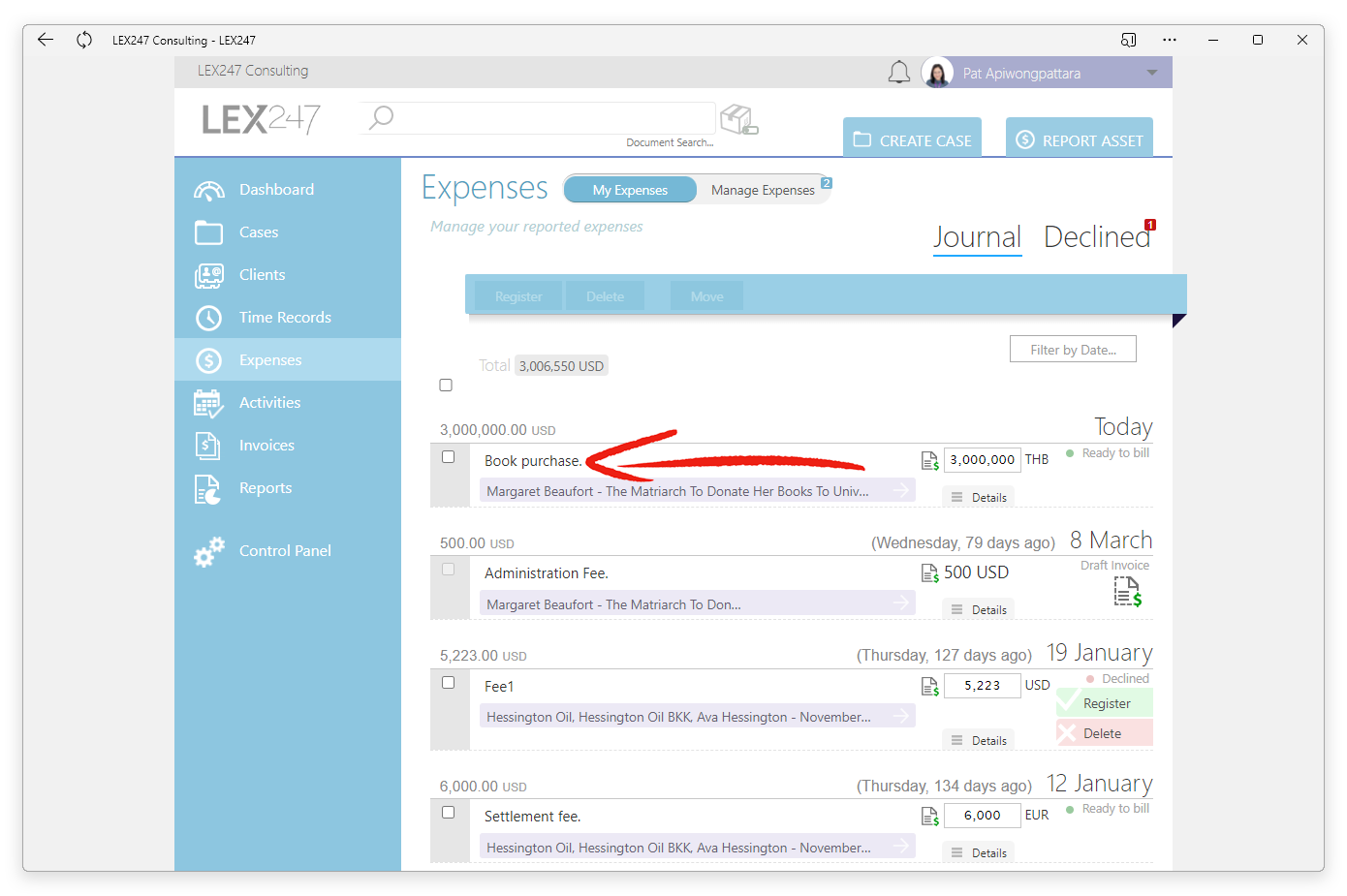1347x896 pixels.
Task: Click the Administration Fee invoice icon
Action: point(929,573)
